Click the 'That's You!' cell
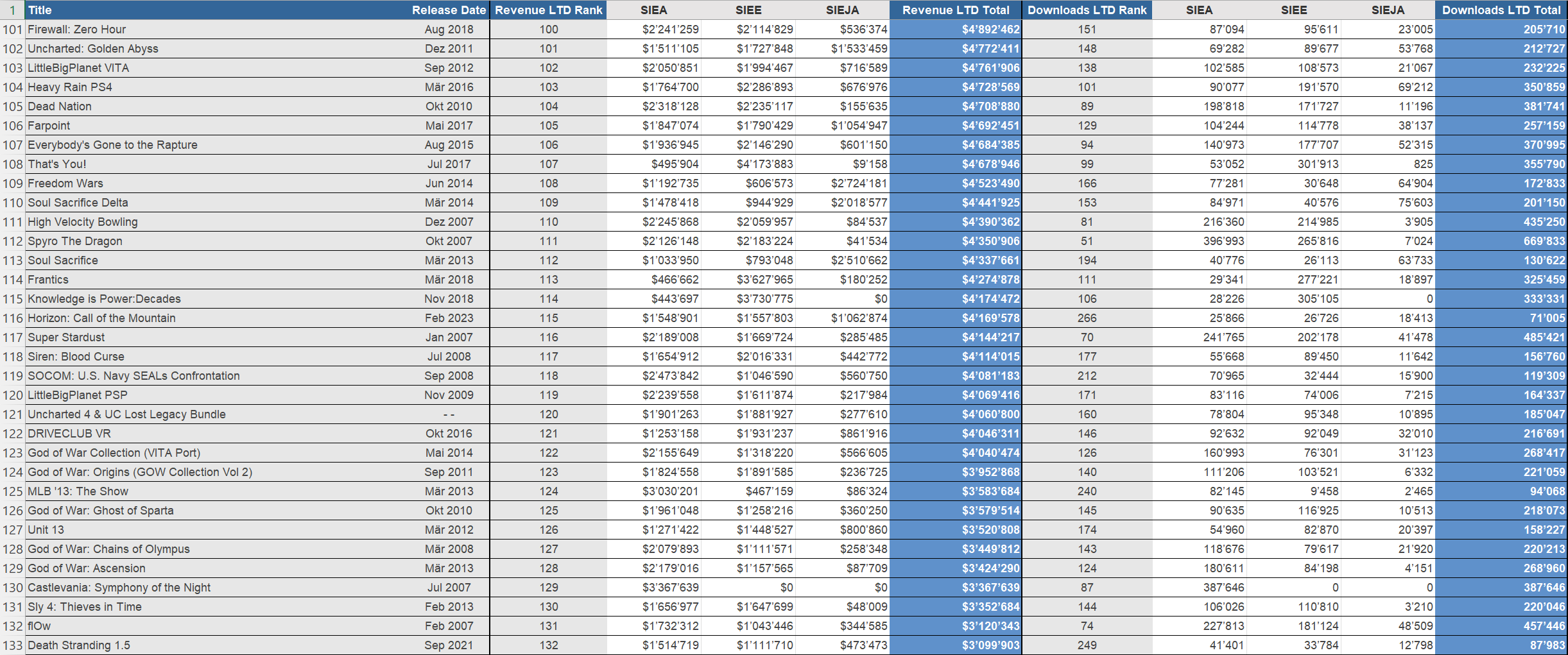This screenshot has width=1568, height=655. tap(217, 164)
